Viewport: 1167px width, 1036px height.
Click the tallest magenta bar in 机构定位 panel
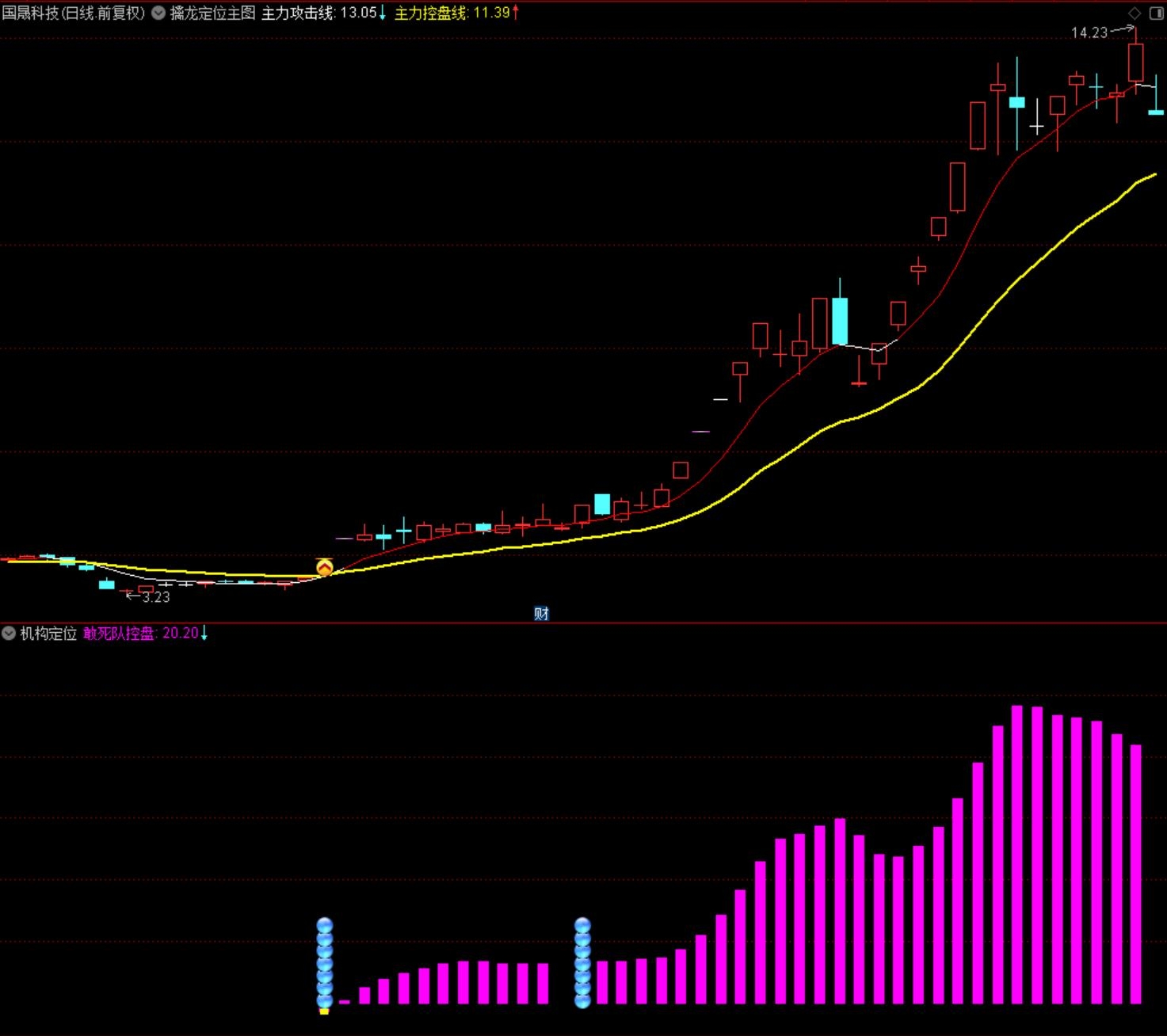1017,855
